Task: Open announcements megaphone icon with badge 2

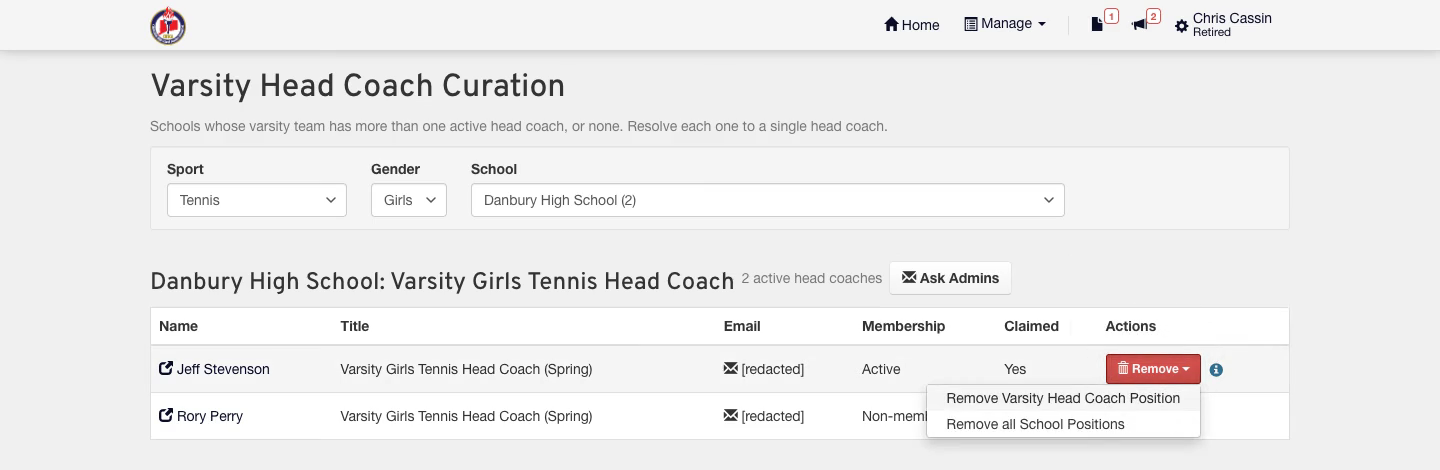Action: (x=1146, y=22)
